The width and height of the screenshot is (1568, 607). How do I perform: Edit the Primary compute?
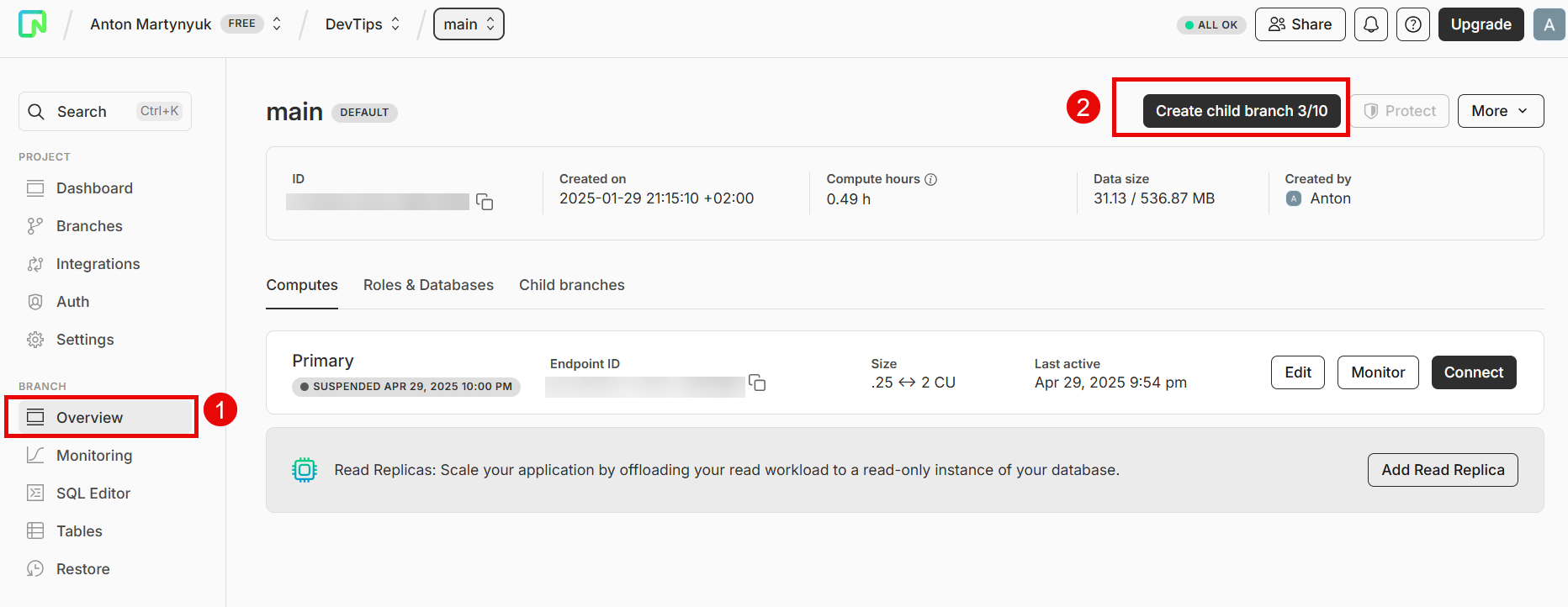tap(1298, 372)
